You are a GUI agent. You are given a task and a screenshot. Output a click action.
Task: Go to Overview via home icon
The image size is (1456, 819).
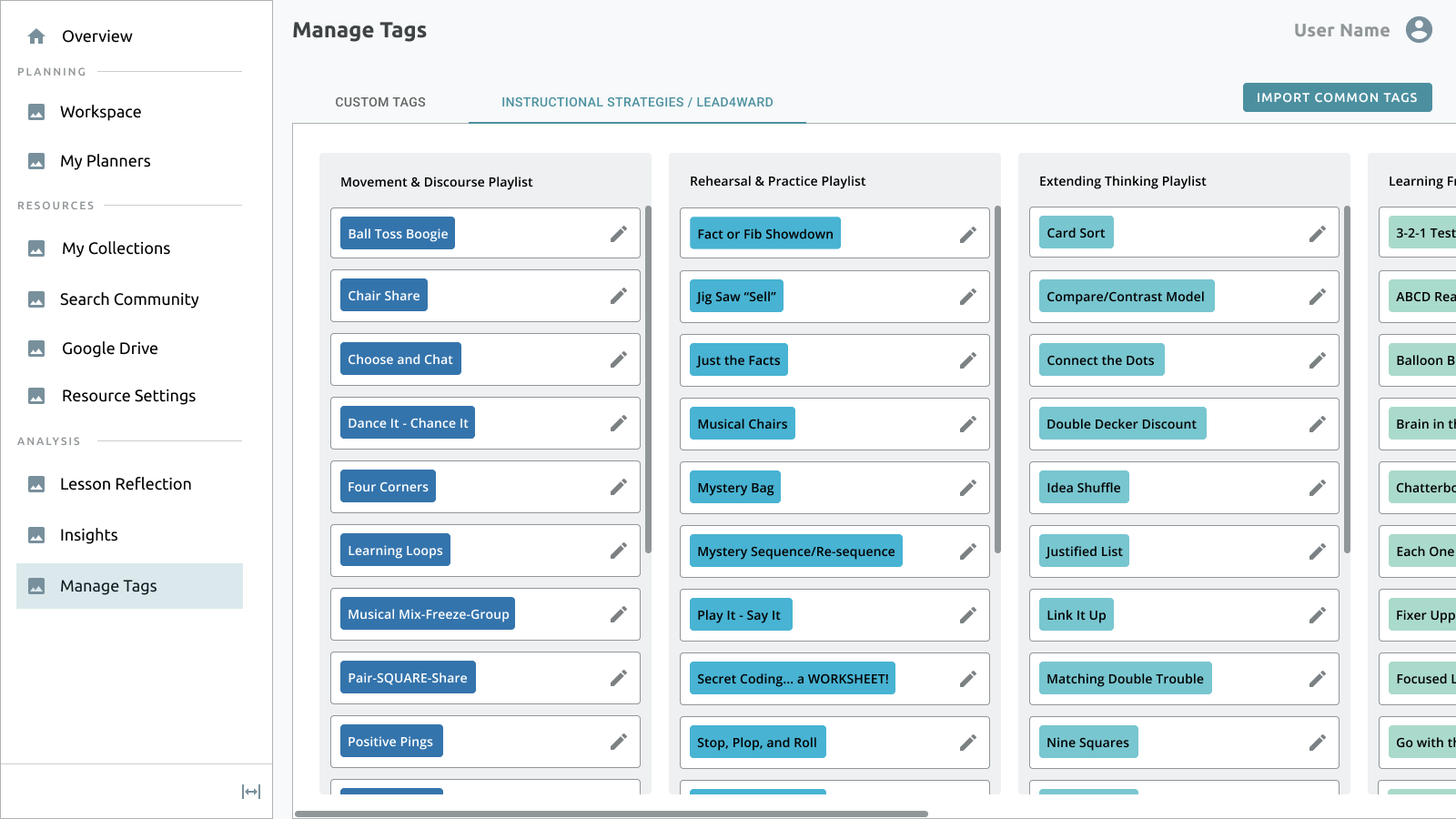[x=36, y=36]
